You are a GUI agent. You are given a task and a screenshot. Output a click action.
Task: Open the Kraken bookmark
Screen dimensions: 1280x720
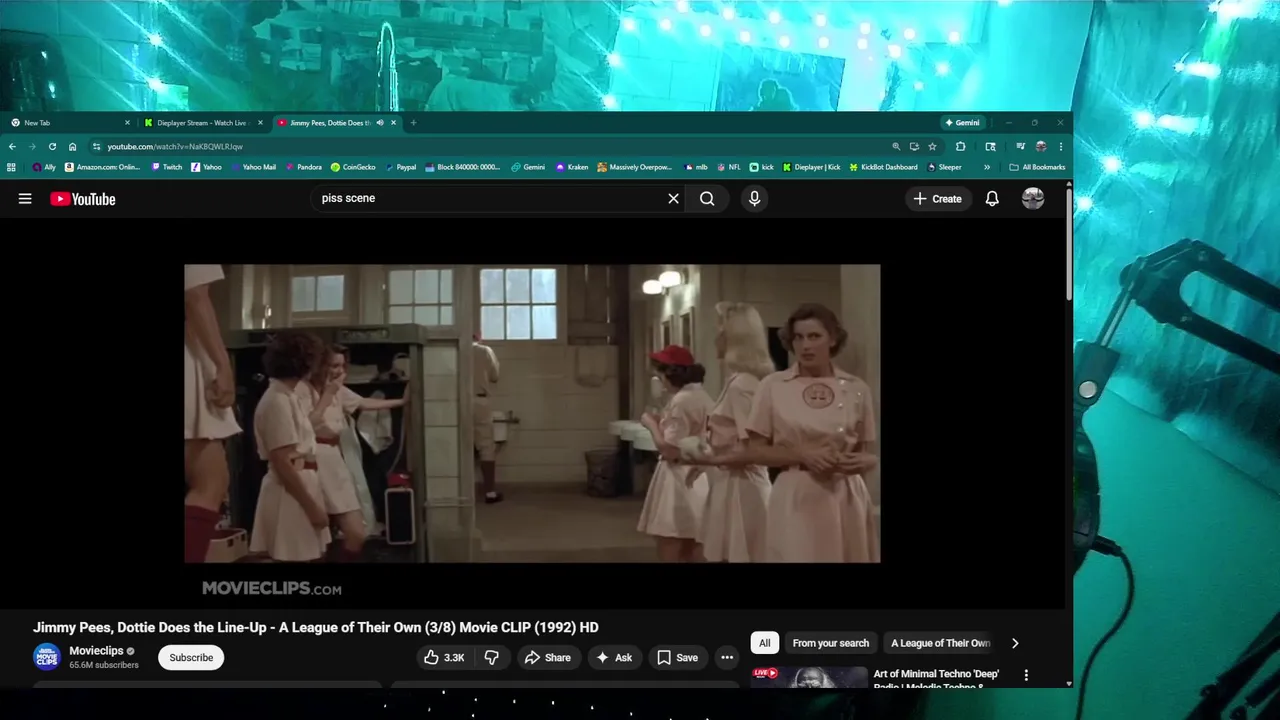(x=572, y=167)
